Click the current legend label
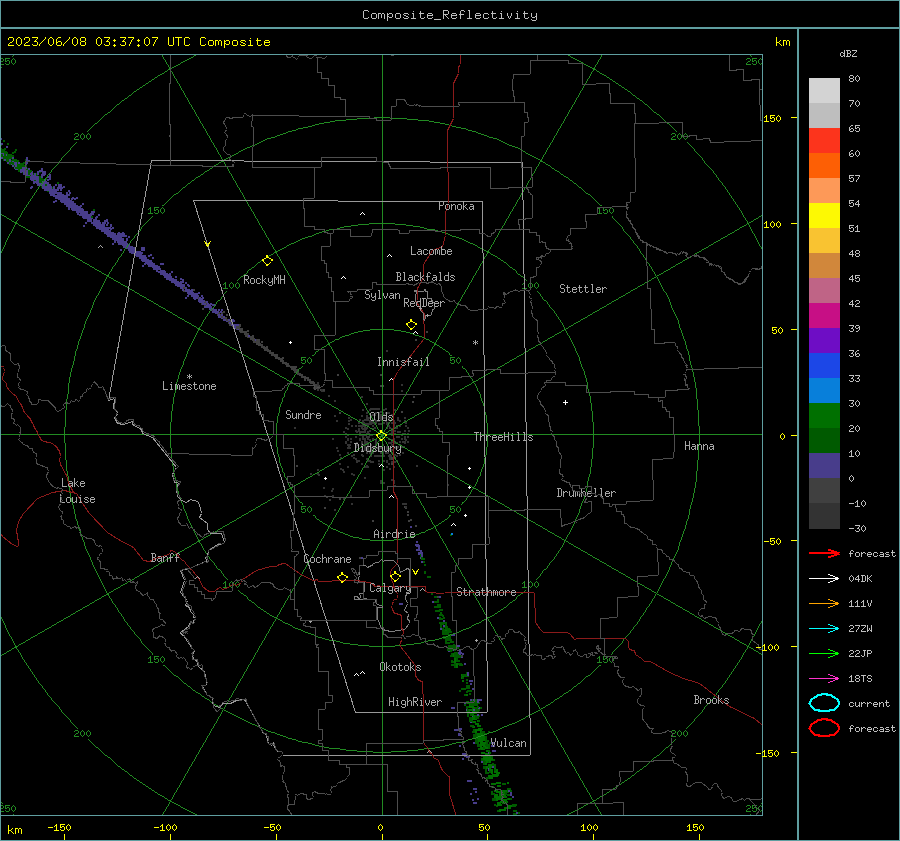900x841 pixels. tap(869, 703)
